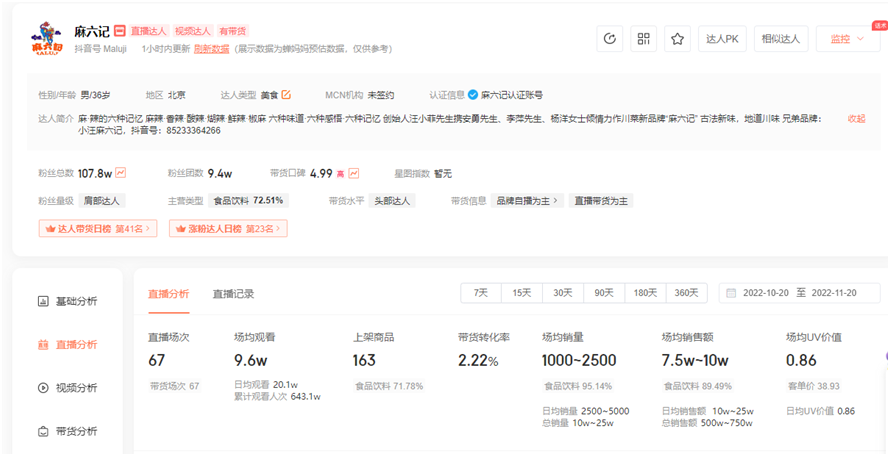Select the 15天 time range

tap(522, 293)
